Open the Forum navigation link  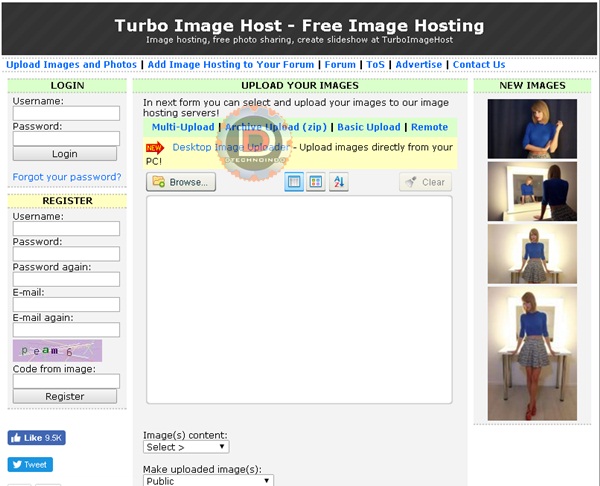[x=340, y=64]
